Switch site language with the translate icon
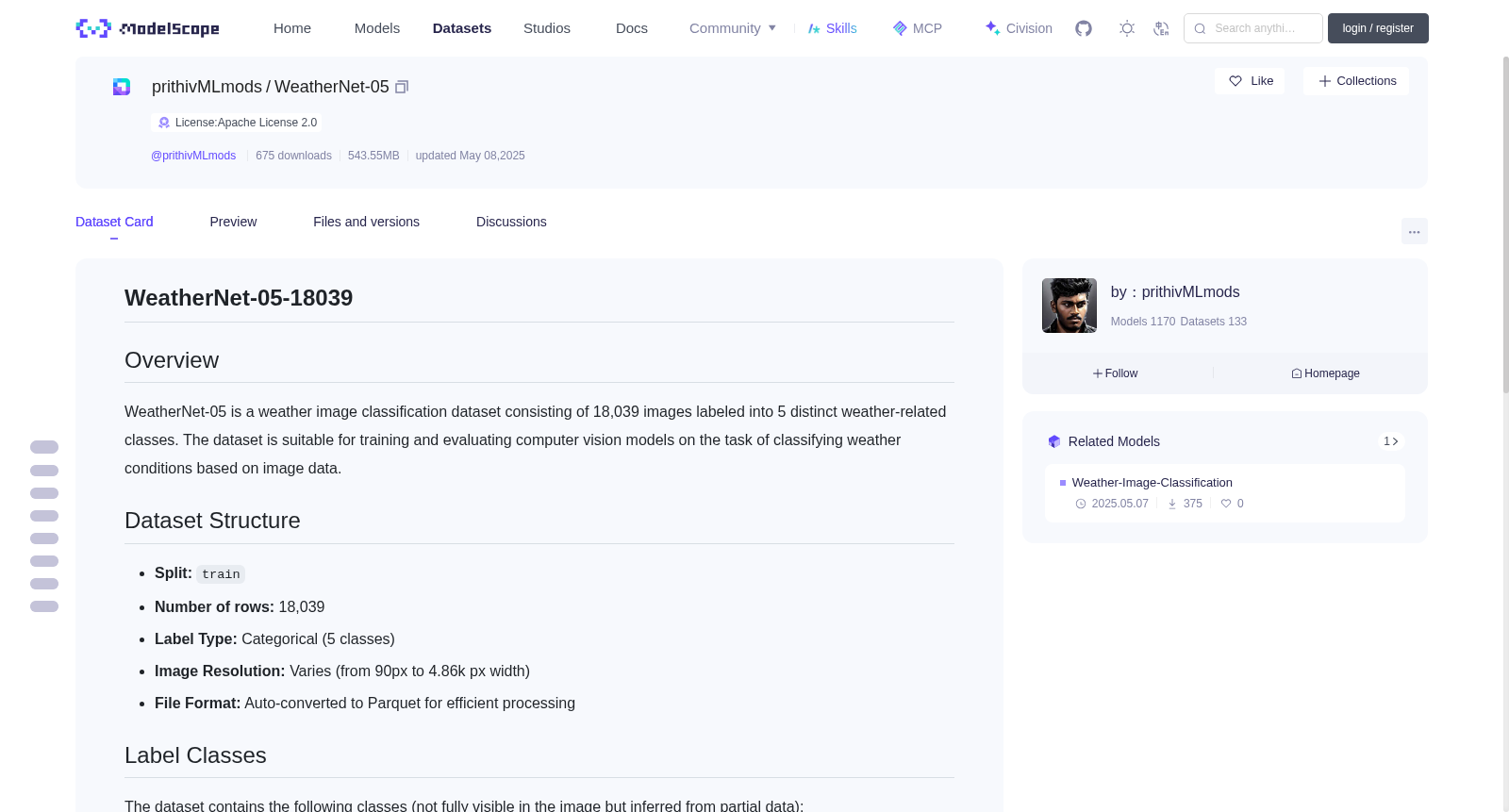 pyautogui.click(x=1161, y=28)
